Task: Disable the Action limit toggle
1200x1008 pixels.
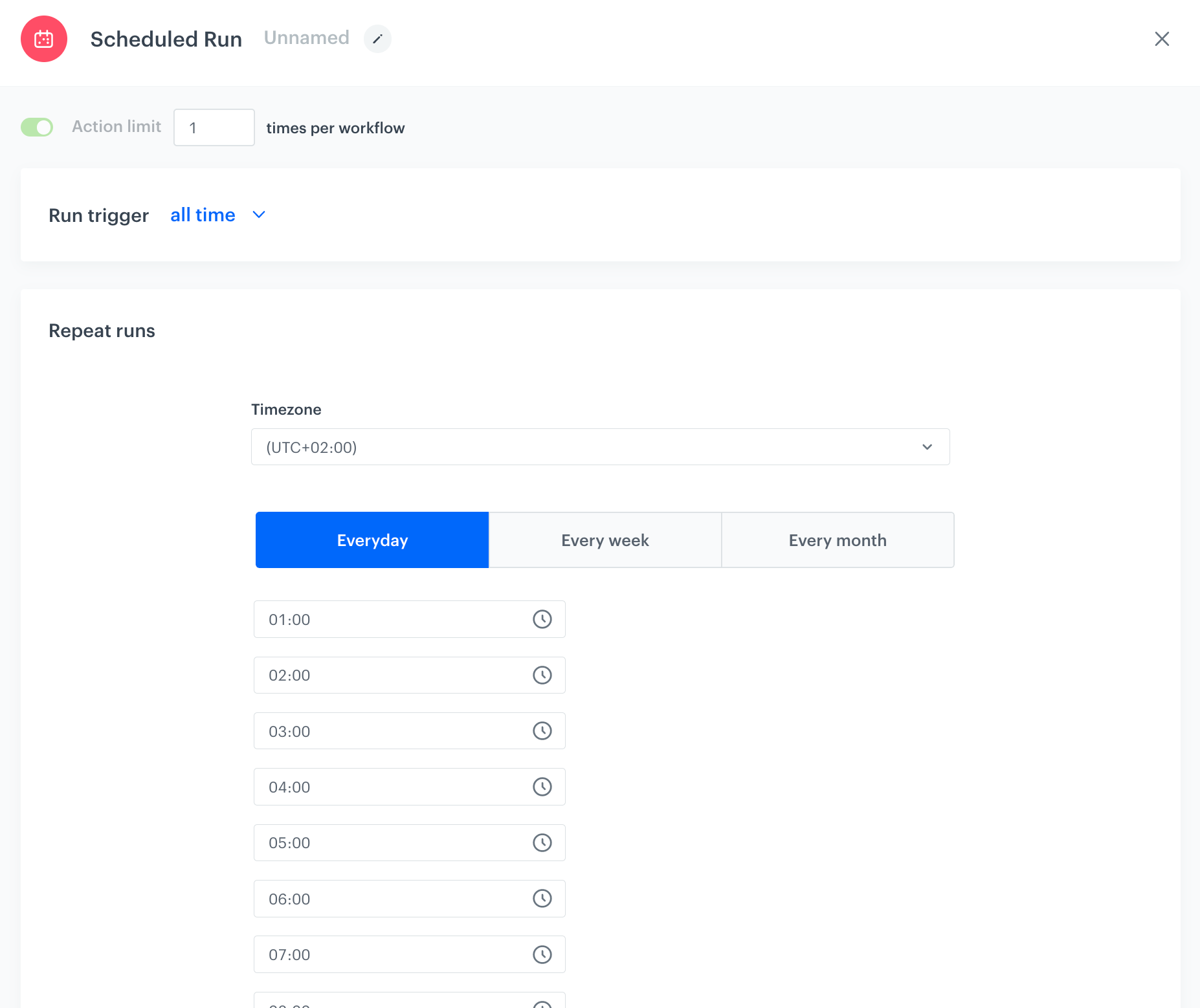Action: (37, 127)
